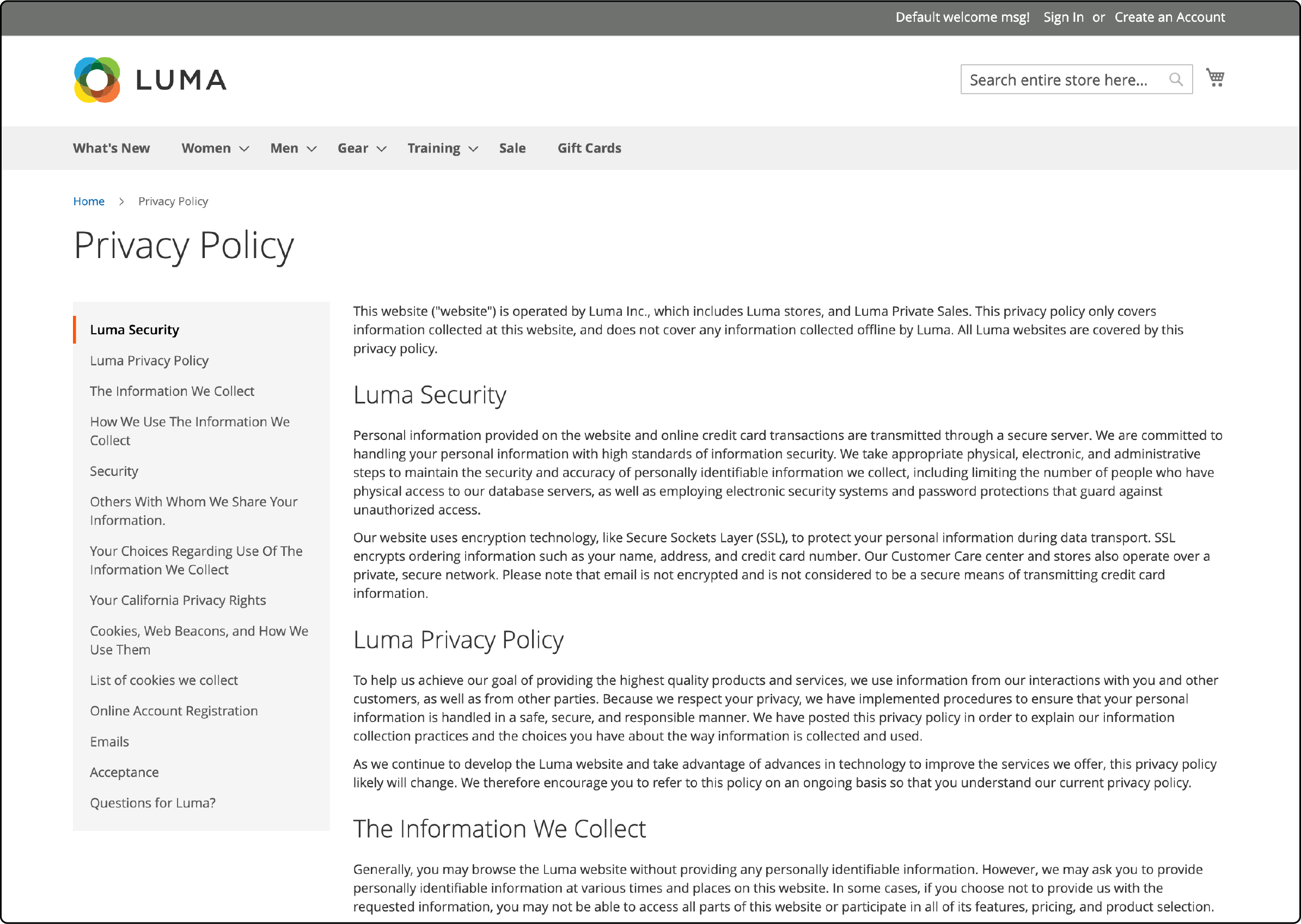
Task: Open the Sale menu item
Action: (512, 148)
